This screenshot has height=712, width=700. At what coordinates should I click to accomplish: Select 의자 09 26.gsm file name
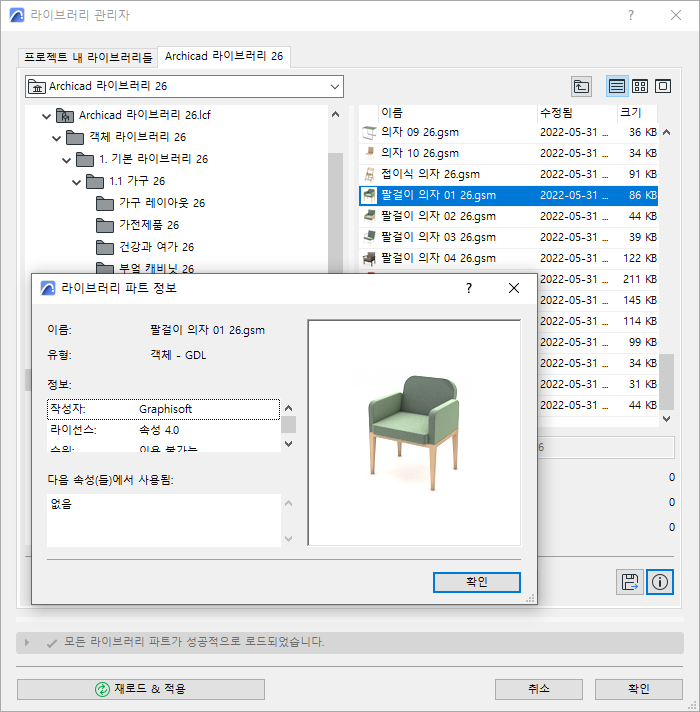tap(420, 133)
